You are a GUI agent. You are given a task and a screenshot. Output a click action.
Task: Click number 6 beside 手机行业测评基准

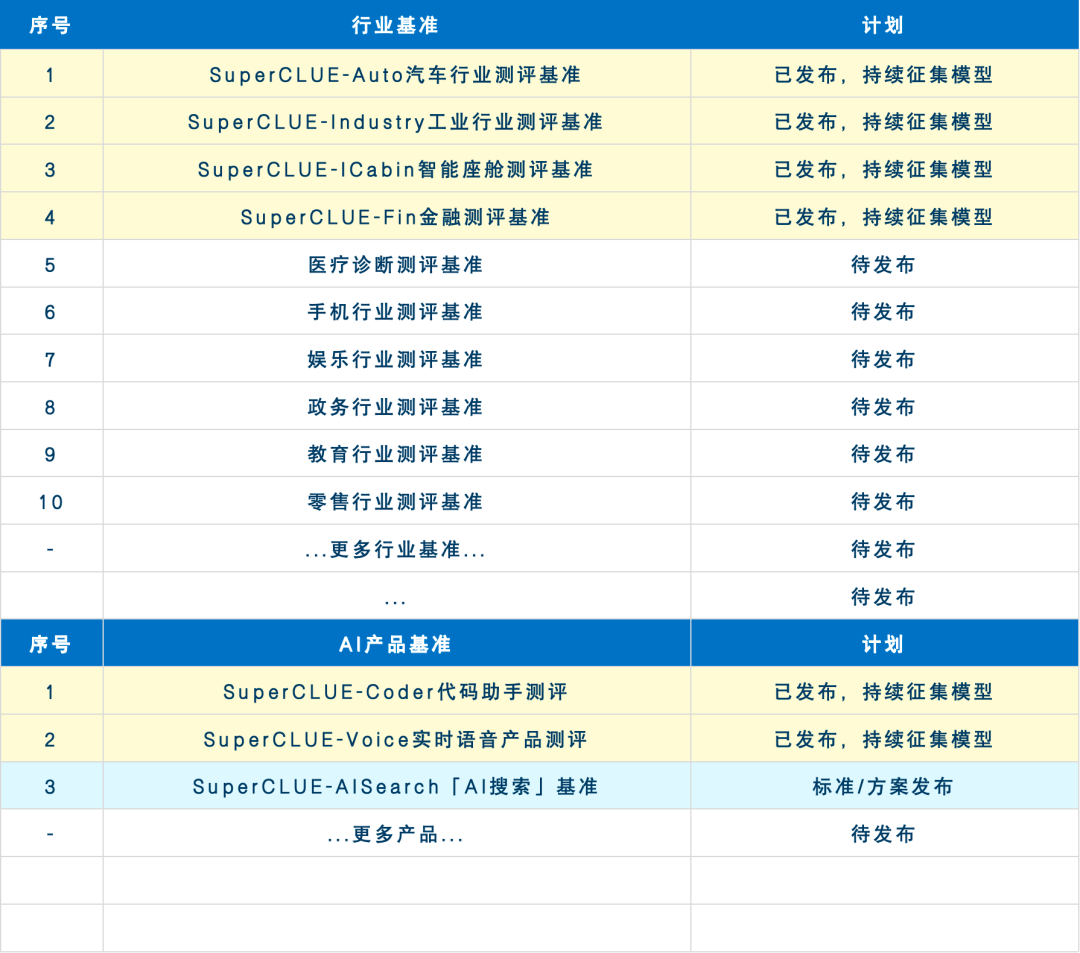tap(50, 313)
